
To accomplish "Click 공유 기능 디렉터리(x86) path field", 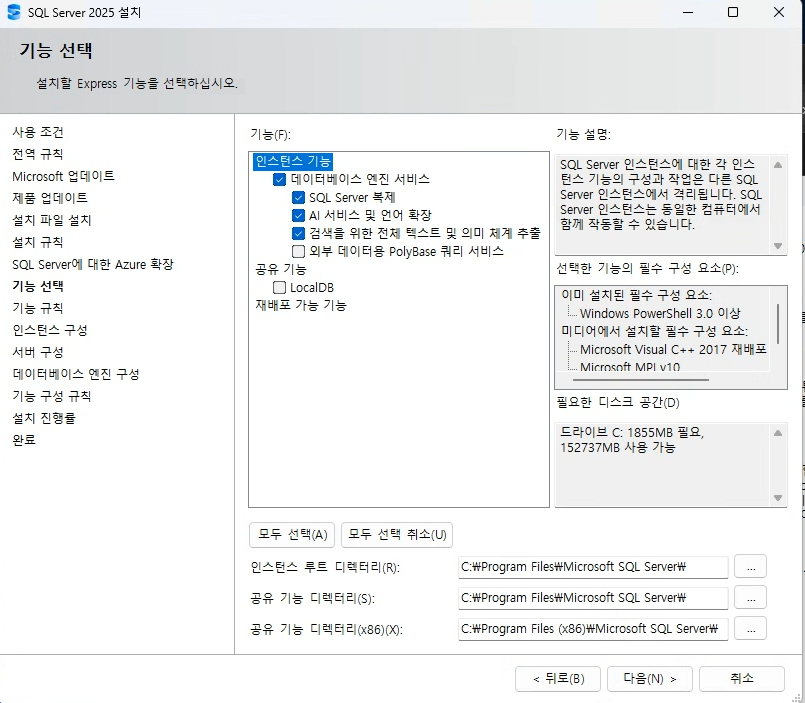I will [x=593, y=629].
